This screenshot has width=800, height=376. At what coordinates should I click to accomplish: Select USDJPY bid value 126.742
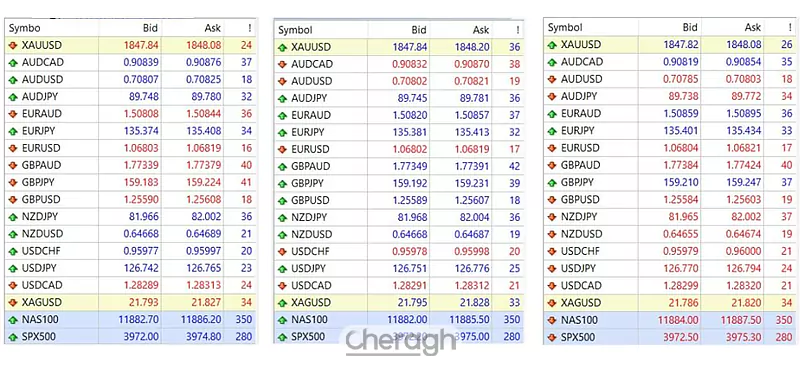pyautogui.click(x=141, y=268)
